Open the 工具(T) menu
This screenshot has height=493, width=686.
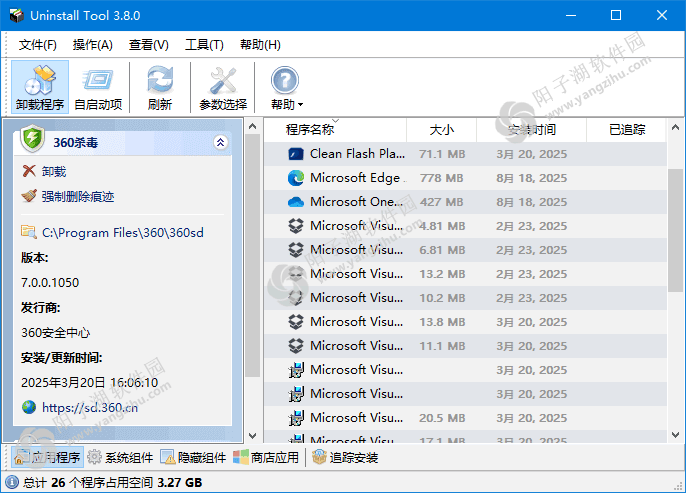click(204, 45)
